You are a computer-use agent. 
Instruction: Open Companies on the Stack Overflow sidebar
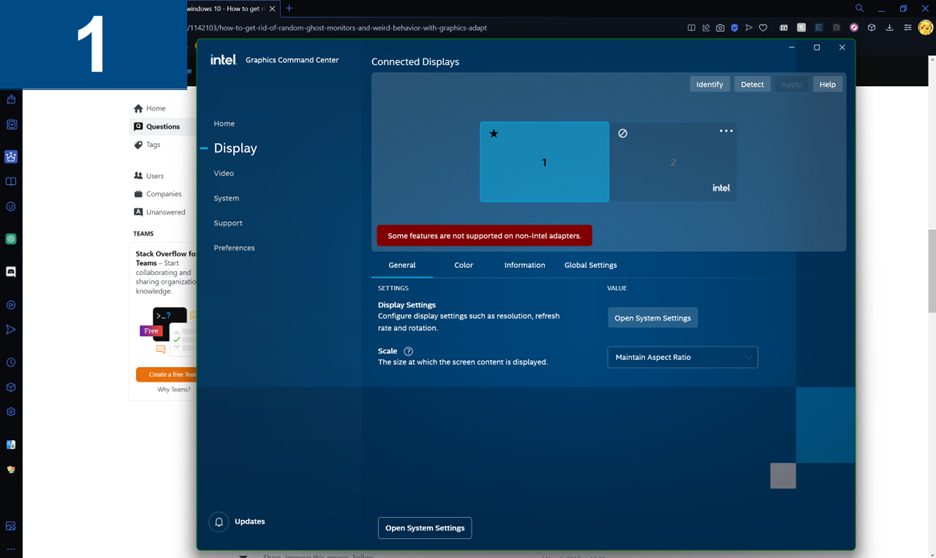(x=164, y=194)
